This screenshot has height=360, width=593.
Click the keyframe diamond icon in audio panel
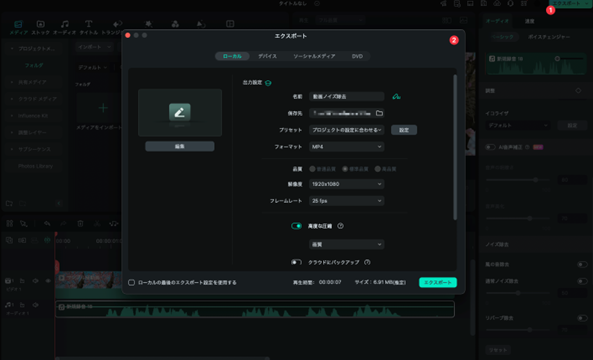[x=578, y=91]
